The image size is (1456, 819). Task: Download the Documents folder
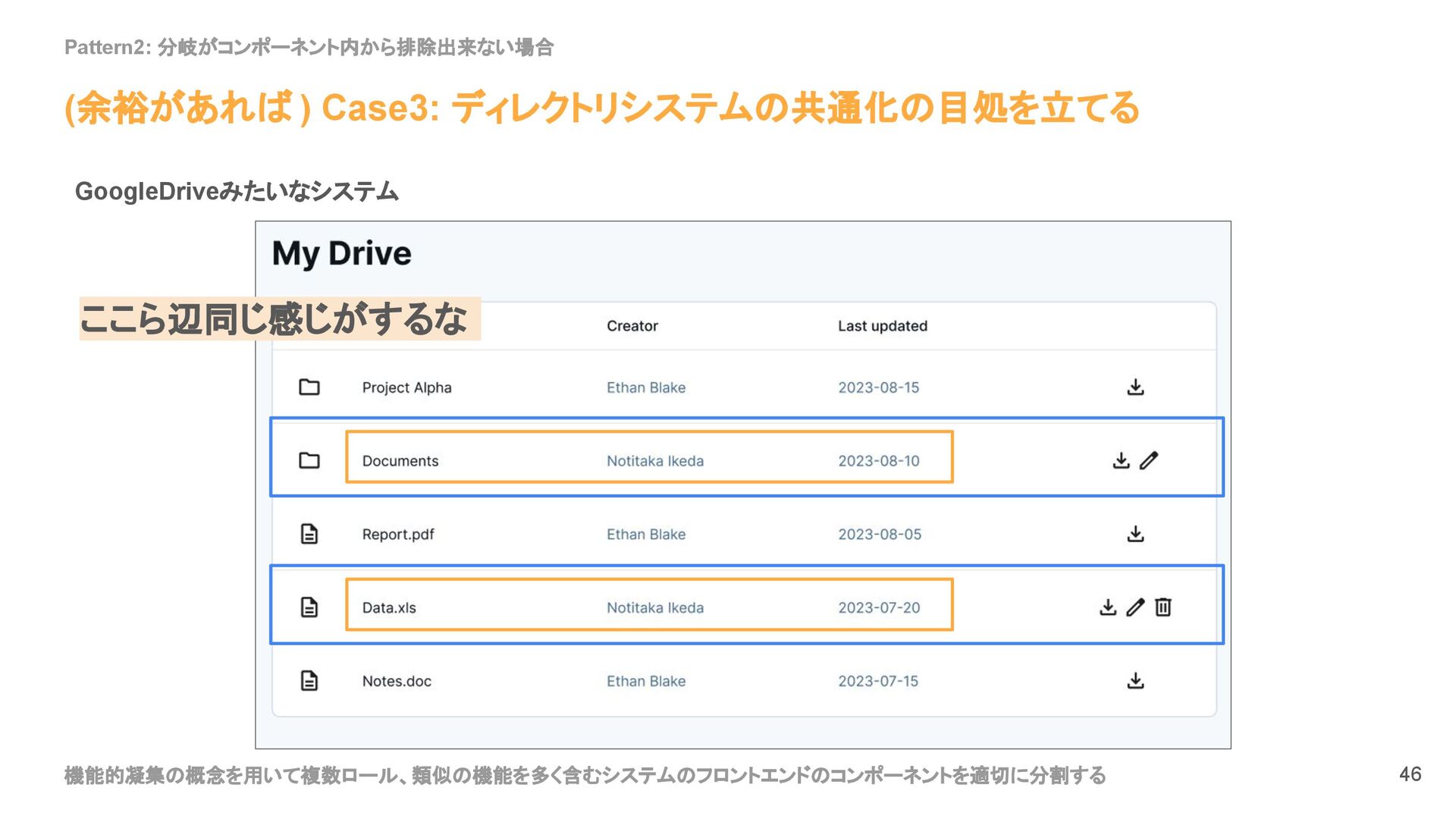coord(1121,460)
